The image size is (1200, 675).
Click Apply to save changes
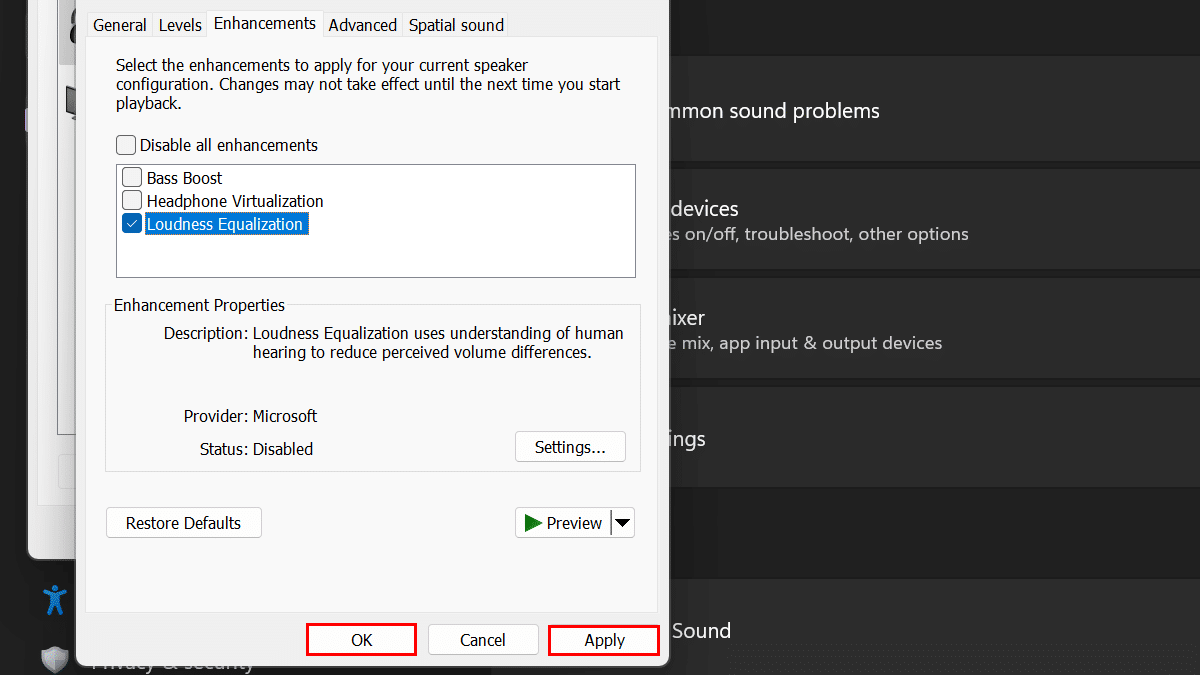604,640
